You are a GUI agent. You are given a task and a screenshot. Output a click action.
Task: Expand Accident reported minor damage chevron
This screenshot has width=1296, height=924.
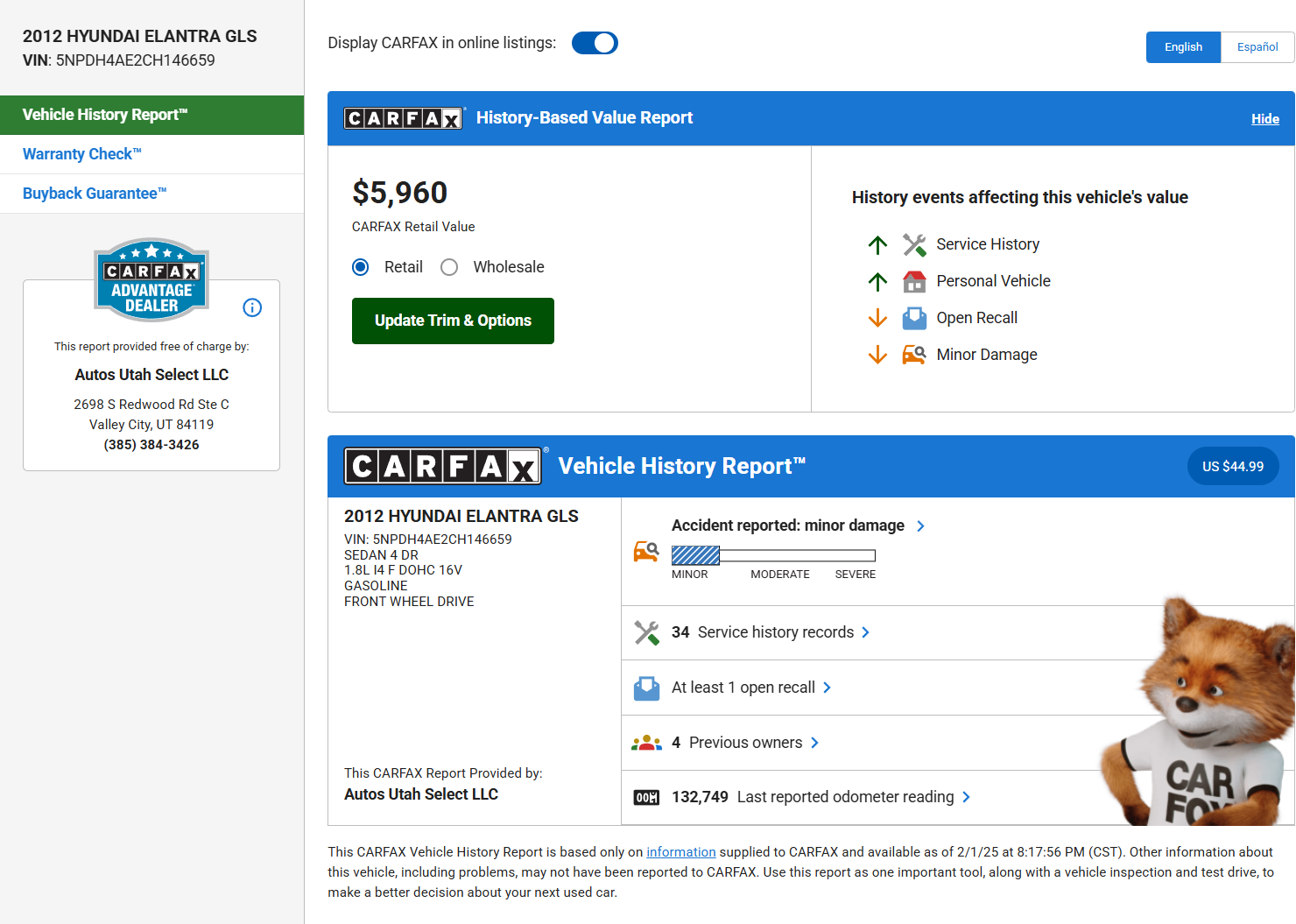[x=920, y=525]
